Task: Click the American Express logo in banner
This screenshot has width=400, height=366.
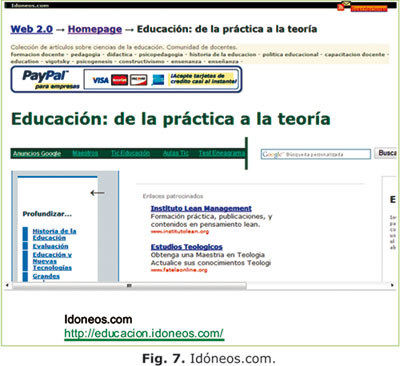Action: (158, 80)
